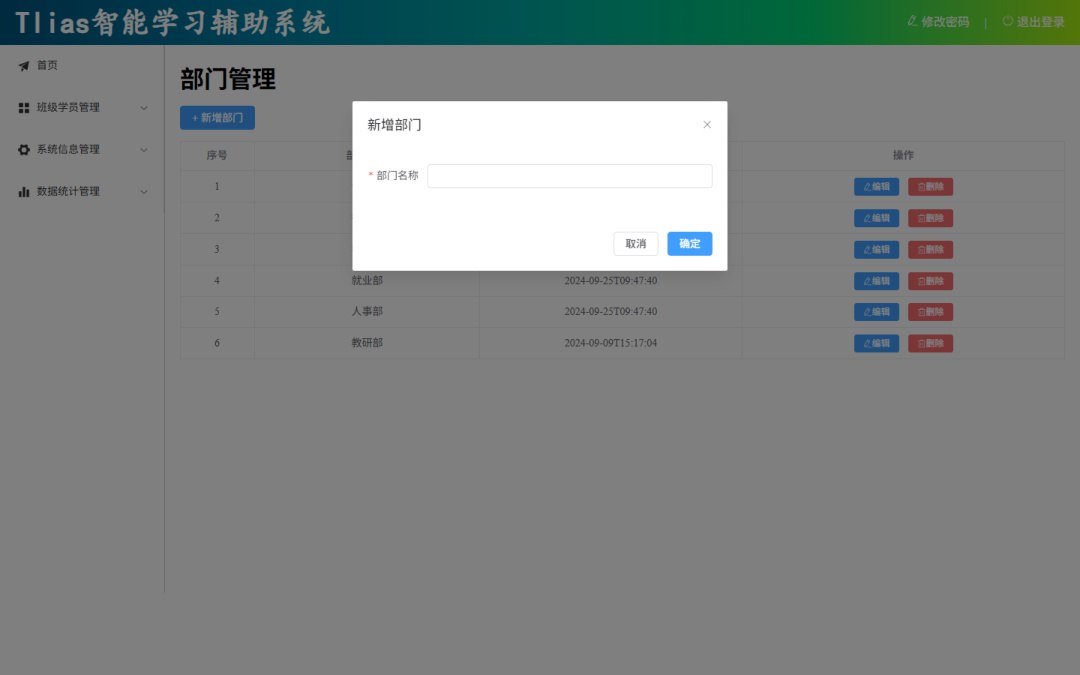Image resolution: width=1080 pixels, height=675 pixels.
Task: Click the power icon beside 退出登录
Action: [x=1008, y=21]
